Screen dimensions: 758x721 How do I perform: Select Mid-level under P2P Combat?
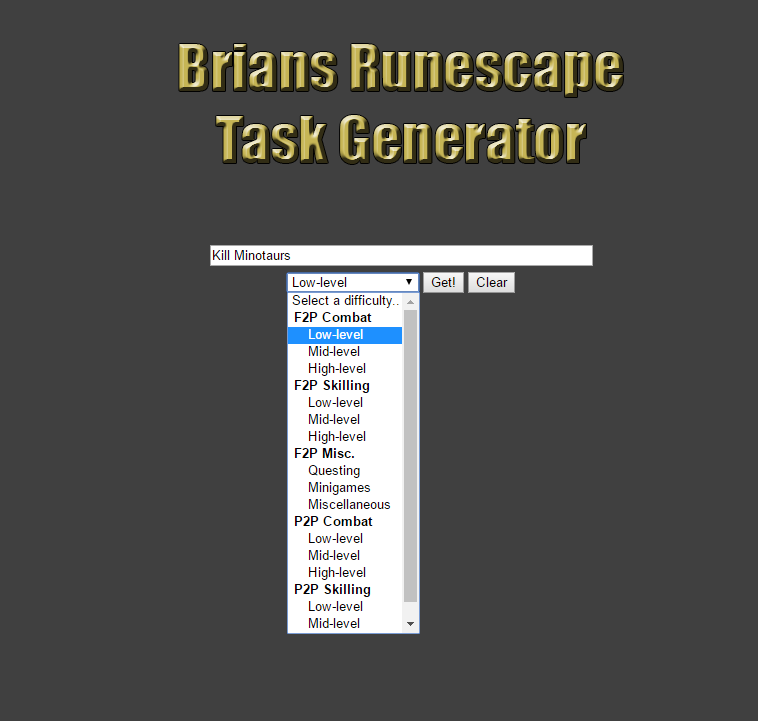click(345, 556)
